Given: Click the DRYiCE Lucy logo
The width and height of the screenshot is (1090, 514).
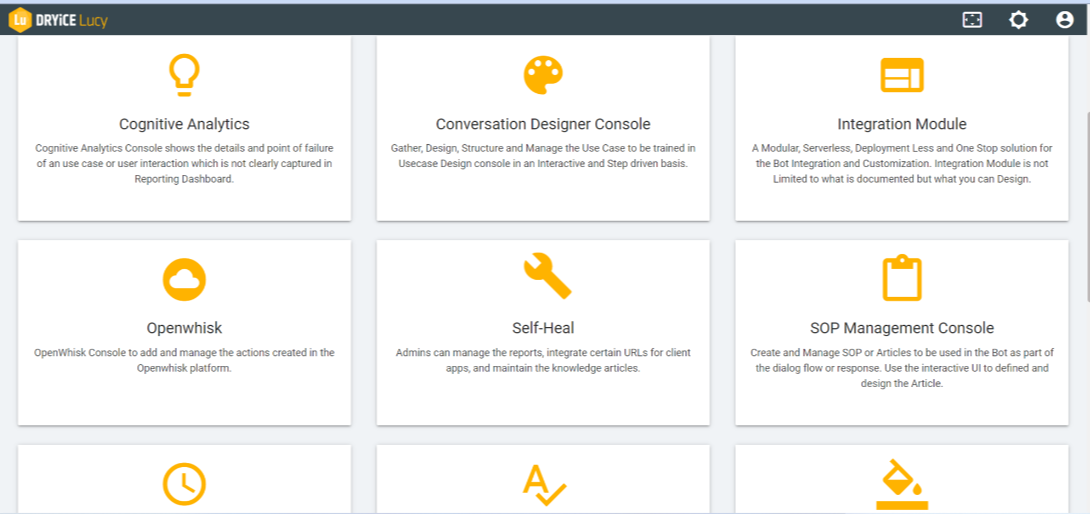Looking at the screenshot, I should (58, 20).
